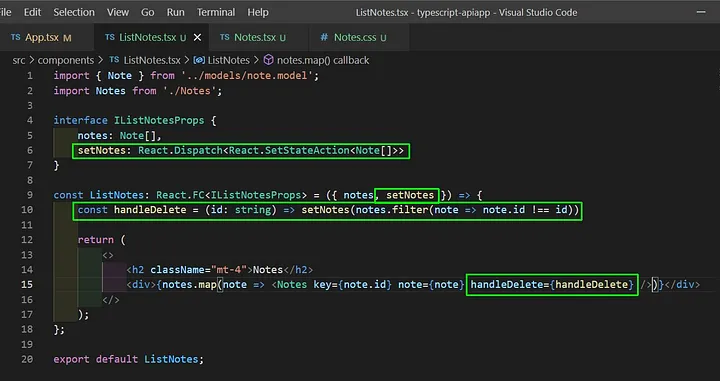720x381 pixels.
Task: Click 'setNotes' parameter on line 9
Action: (x=410, y=195)
